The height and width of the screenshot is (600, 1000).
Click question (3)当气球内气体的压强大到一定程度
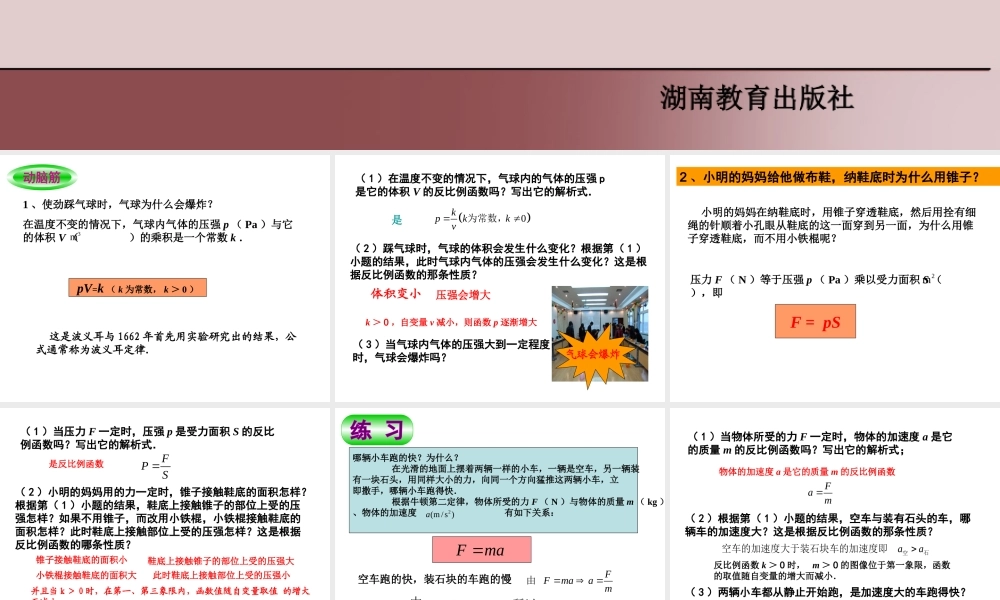(x=451, y=351)
